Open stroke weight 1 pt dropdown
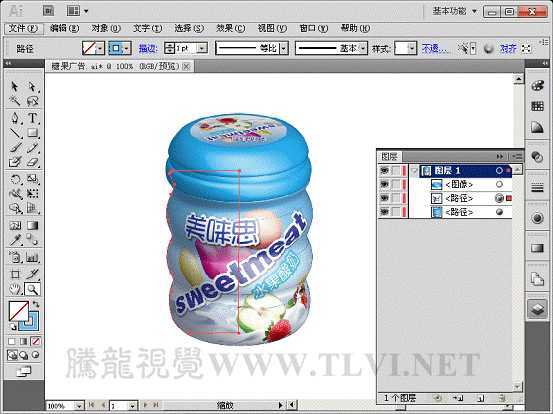 pos(202,48)
